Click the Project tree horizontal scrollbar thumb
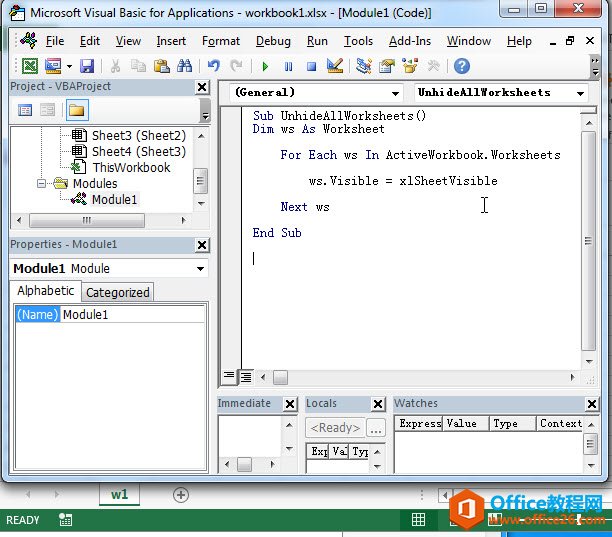This screenshot has width=612, height=537. point(87,220)
